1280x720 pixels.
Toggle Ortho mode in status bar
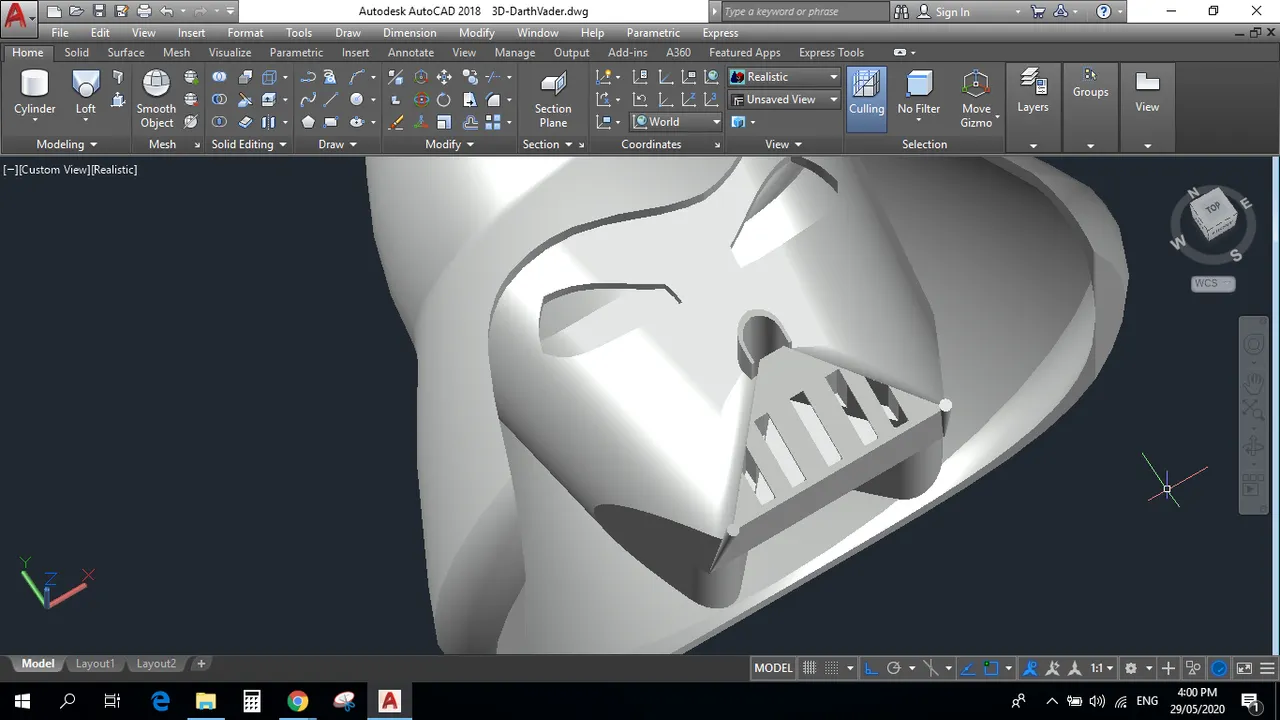click(870, 668)
